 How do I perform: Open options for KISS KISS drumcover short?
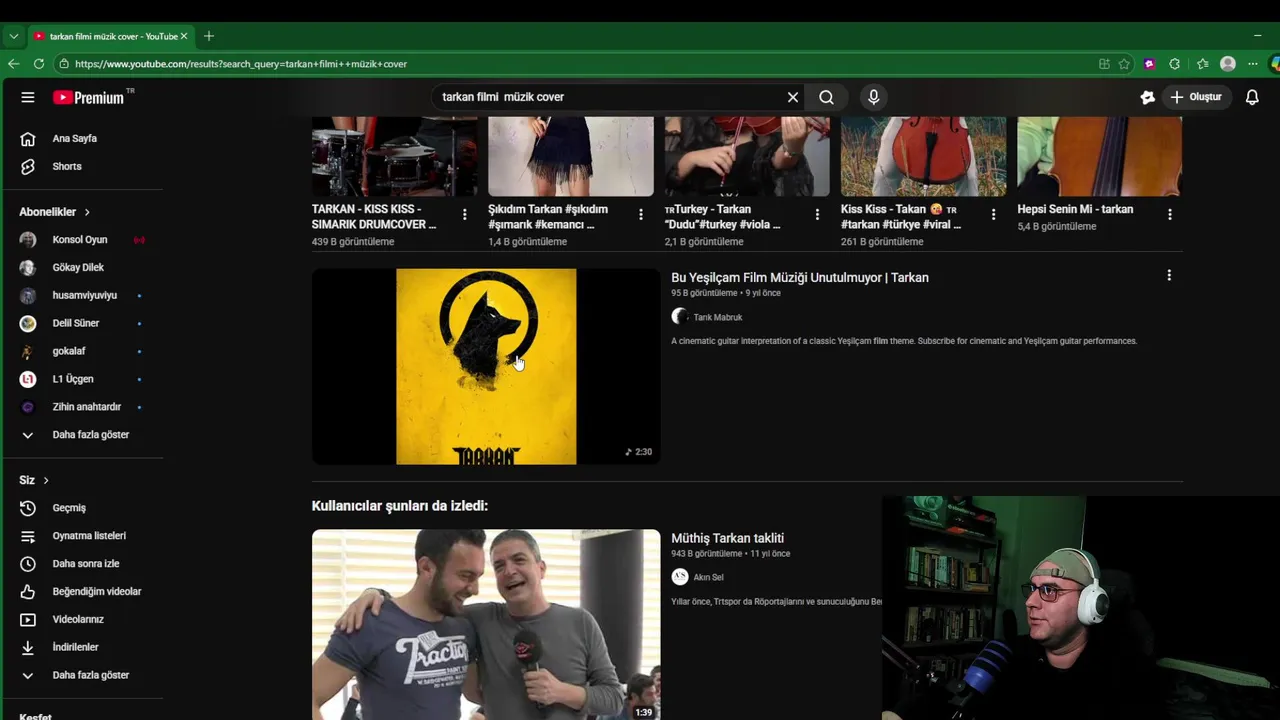pyautogui.click(x=465, y=214)
